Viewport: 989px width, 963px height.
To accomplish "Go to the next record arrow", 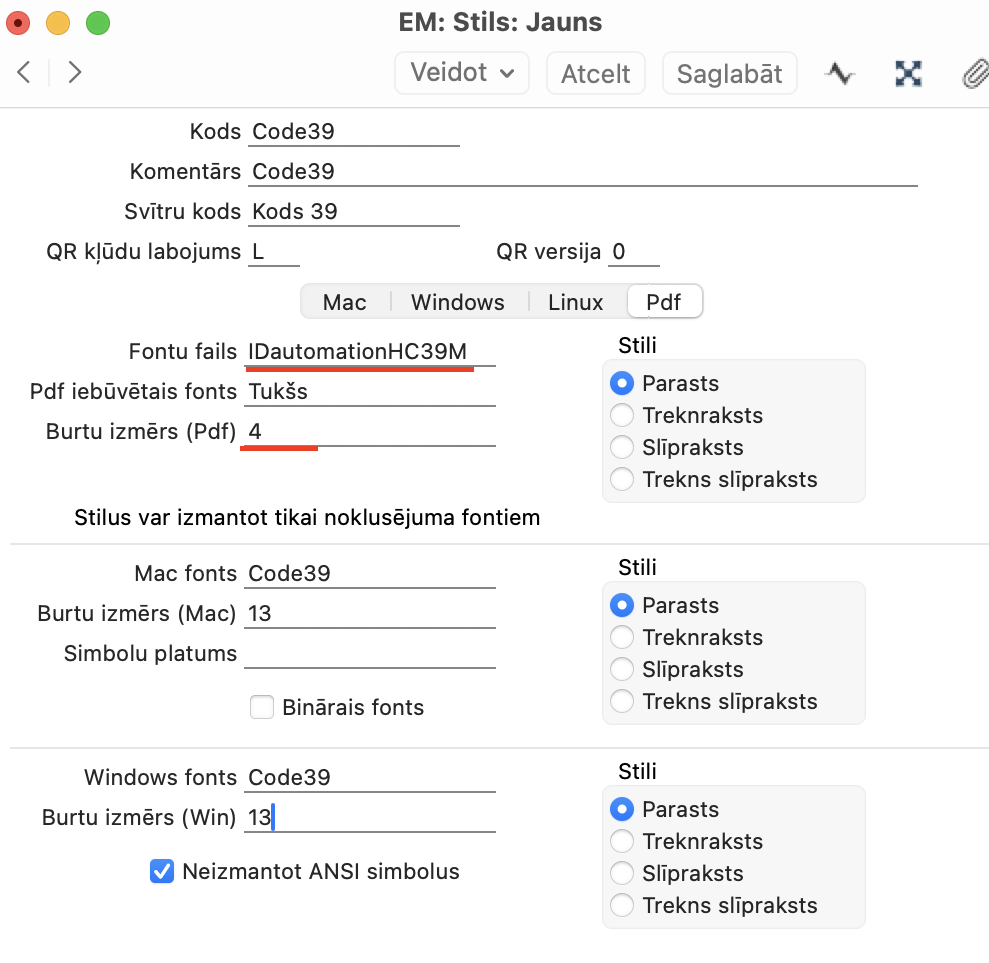I will tap(74, 73).
